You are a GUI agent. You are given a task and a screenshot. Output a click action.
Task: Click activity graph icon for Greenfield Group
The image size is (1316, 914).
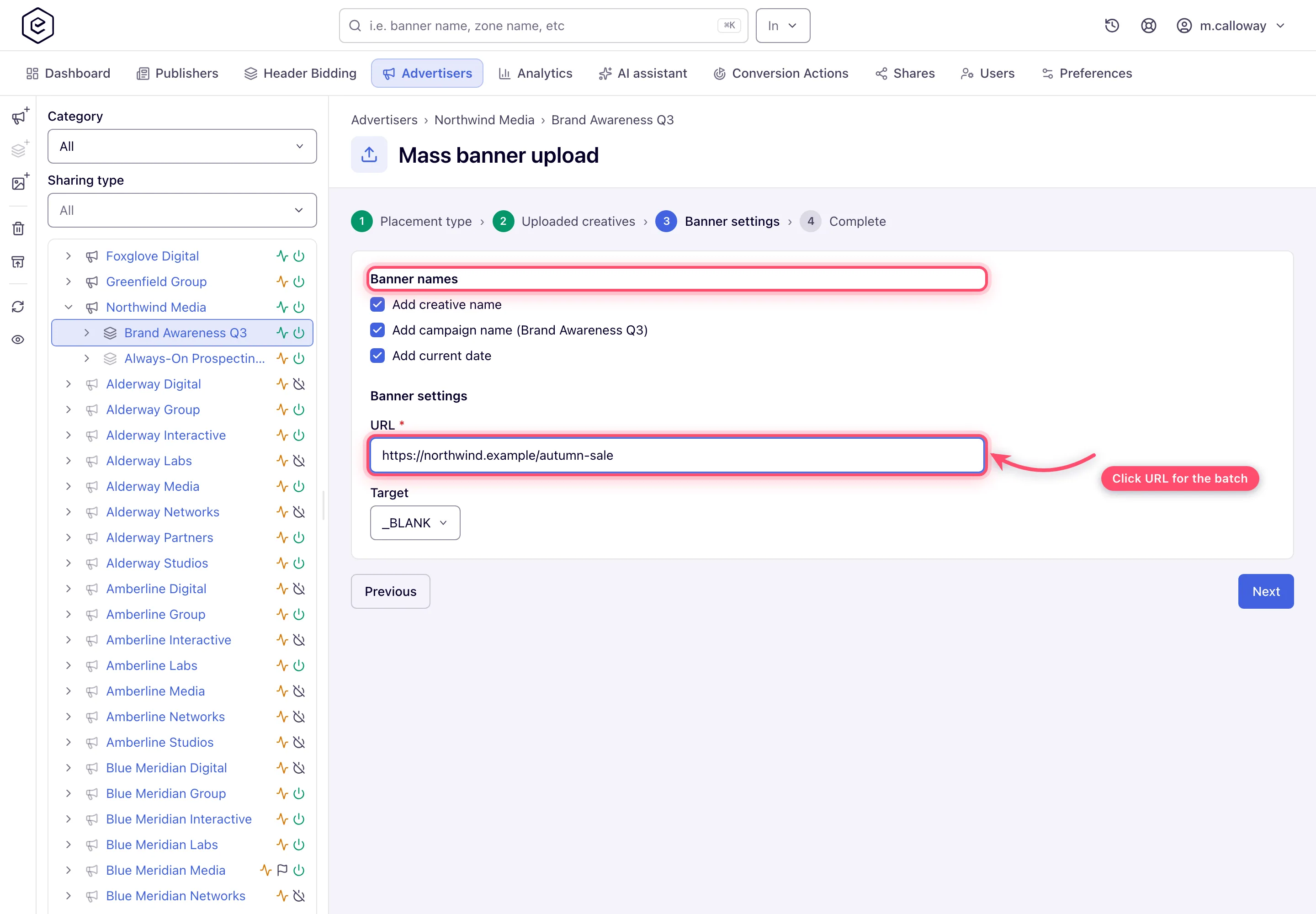click(282, 282)
